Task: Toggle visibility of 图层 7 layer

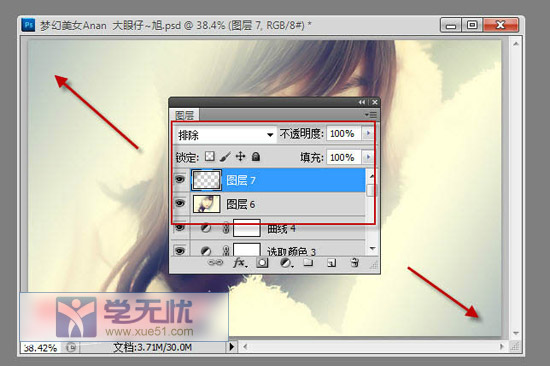Action: click(180, 180)
